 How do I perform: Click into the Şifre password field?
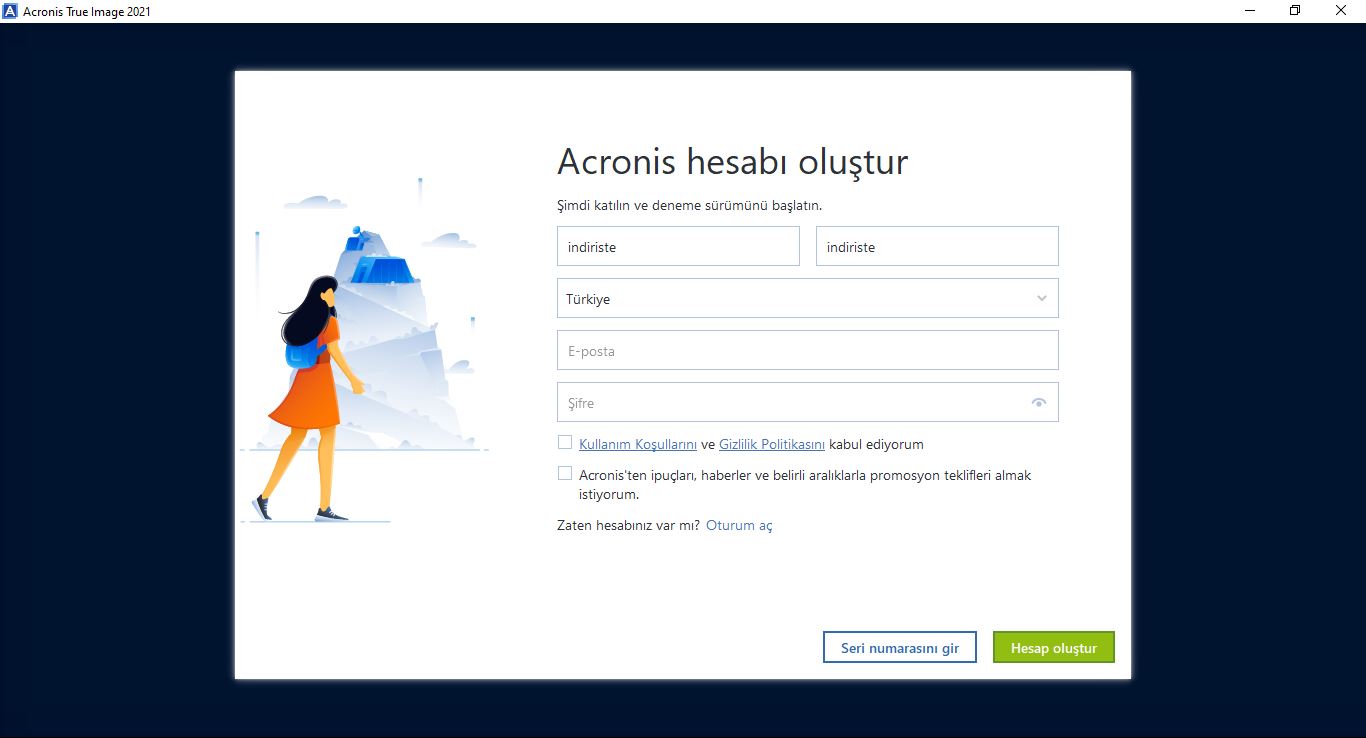808,402
